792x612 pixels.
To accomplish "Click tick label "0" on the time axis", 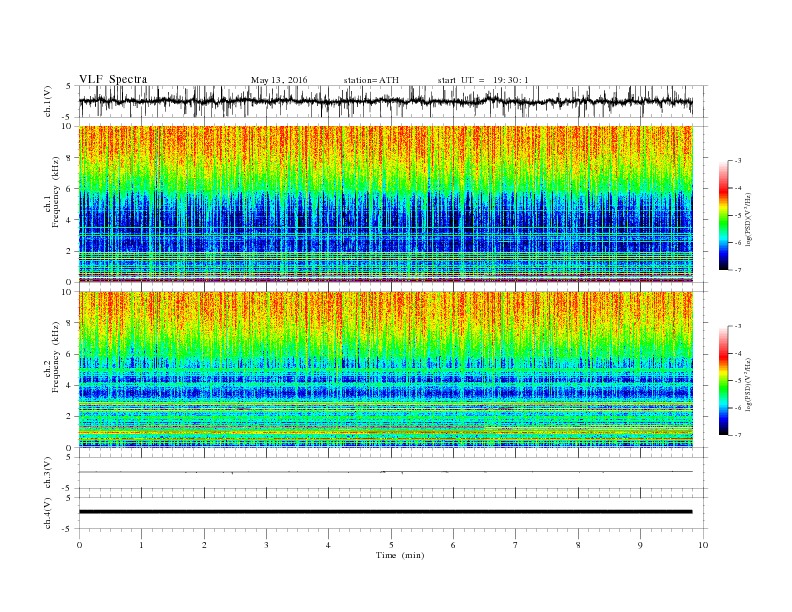I will (x=79, y=545).
